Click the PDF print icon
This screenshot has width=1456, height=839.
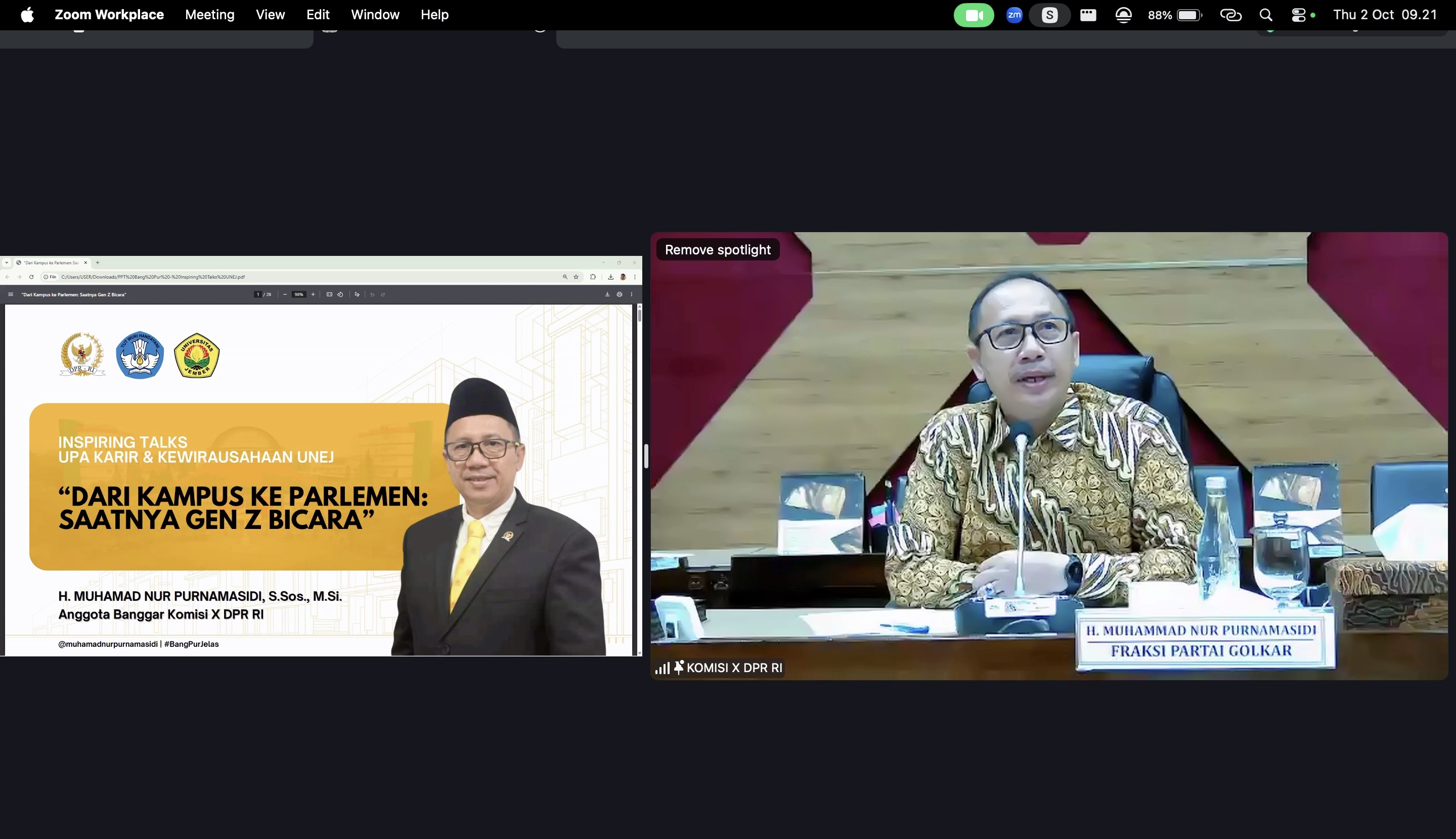(620, 294)
